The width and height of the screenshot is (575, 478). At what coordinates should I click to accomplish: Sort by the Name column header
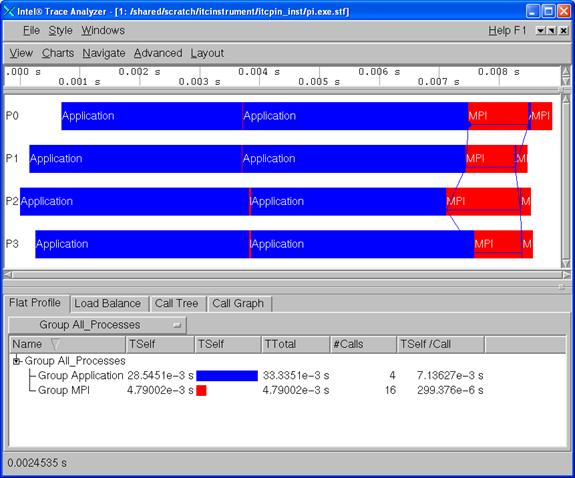67,344
